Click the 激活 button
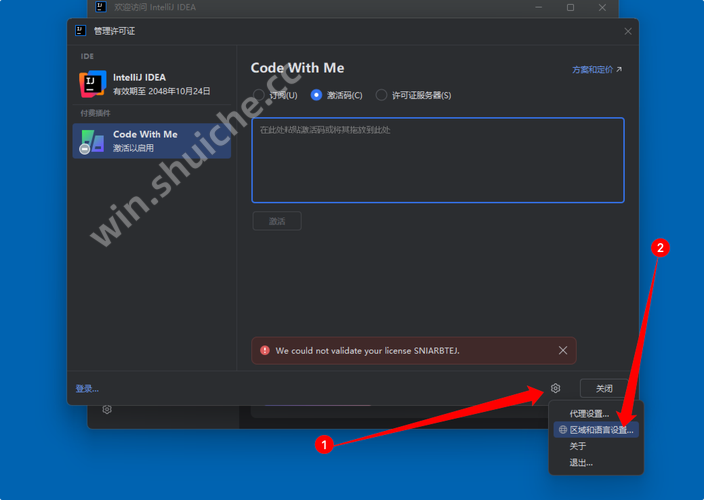704x500 pixels. 277,221
